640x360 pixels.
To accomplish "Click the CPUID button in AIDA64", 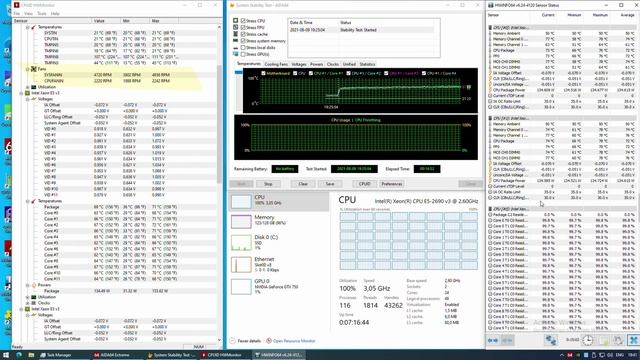I will click(364, 184).
